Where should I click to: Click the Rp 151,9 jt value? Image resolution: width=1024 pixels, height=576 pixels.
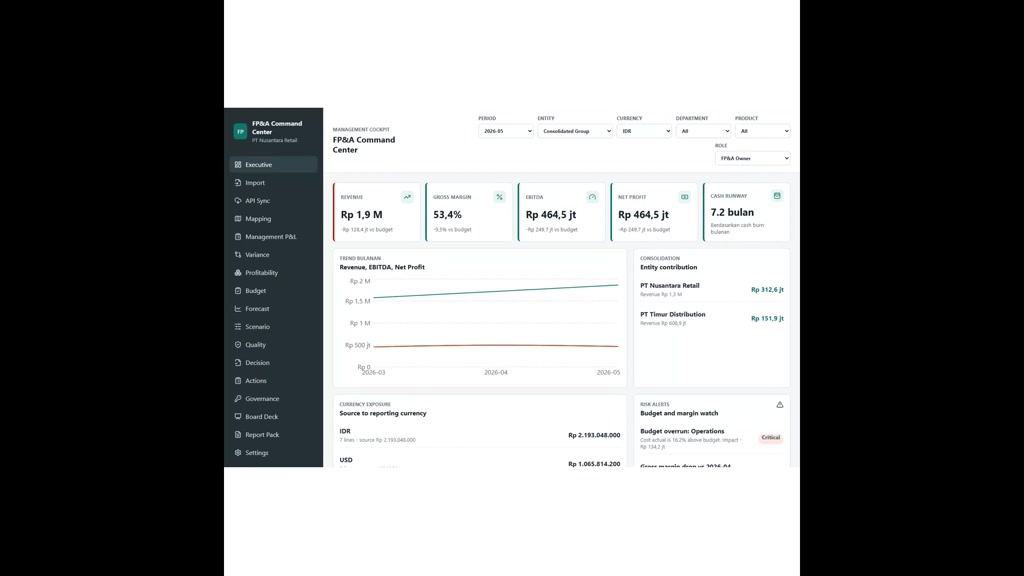coord(767,318)
